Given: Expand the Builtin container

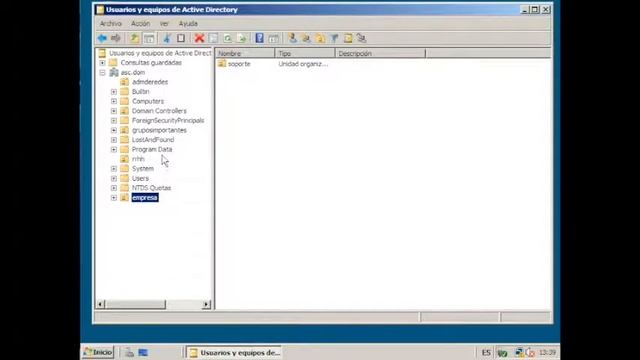Looking at the screenshot, I should coord(114,92).
